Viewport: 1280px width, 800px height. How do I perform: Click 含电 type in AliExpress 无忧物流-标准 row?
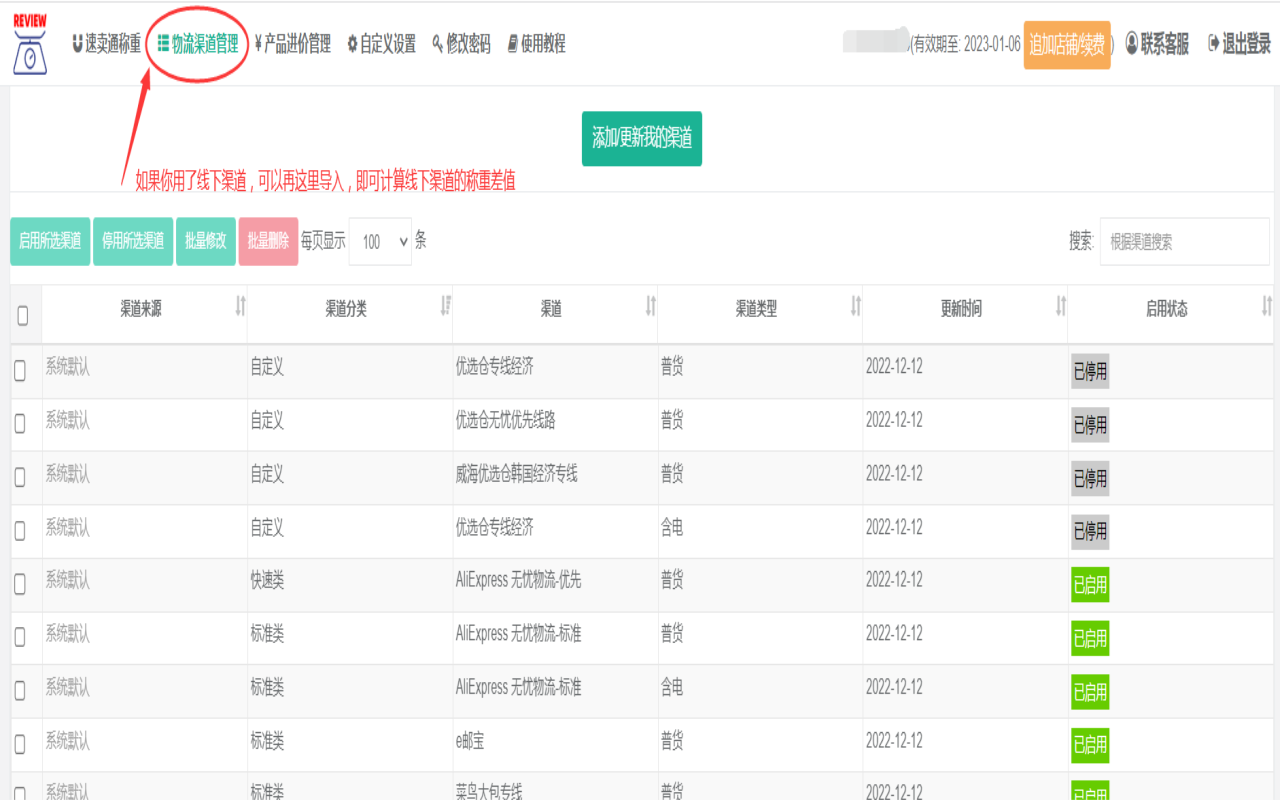pyautogui.click(x=672, y=687)
